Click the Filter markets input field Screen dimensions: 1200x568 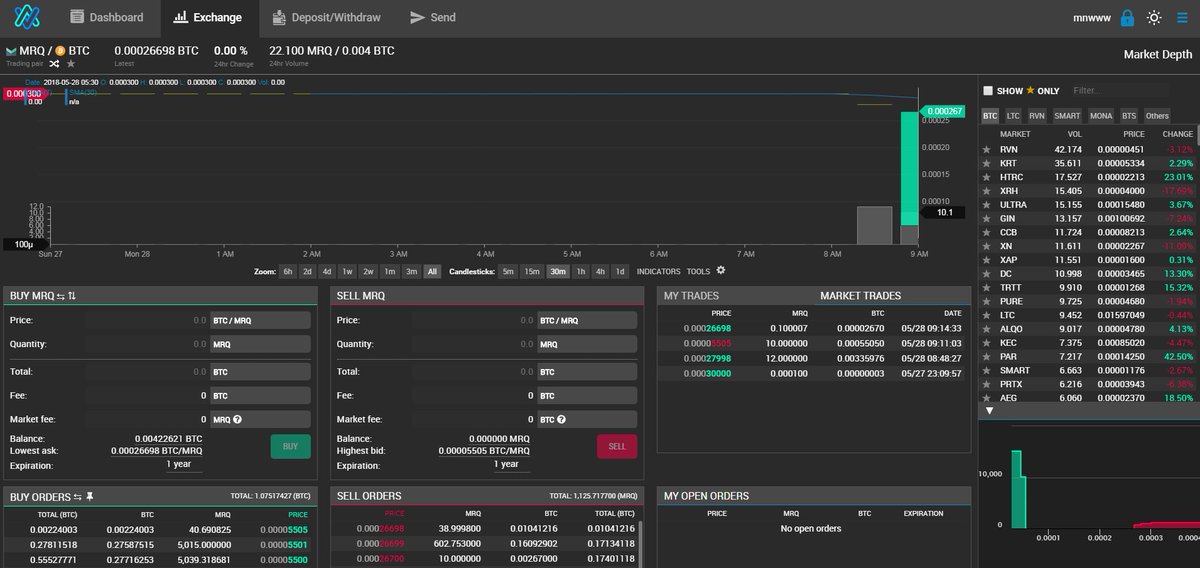(1120, 91)
